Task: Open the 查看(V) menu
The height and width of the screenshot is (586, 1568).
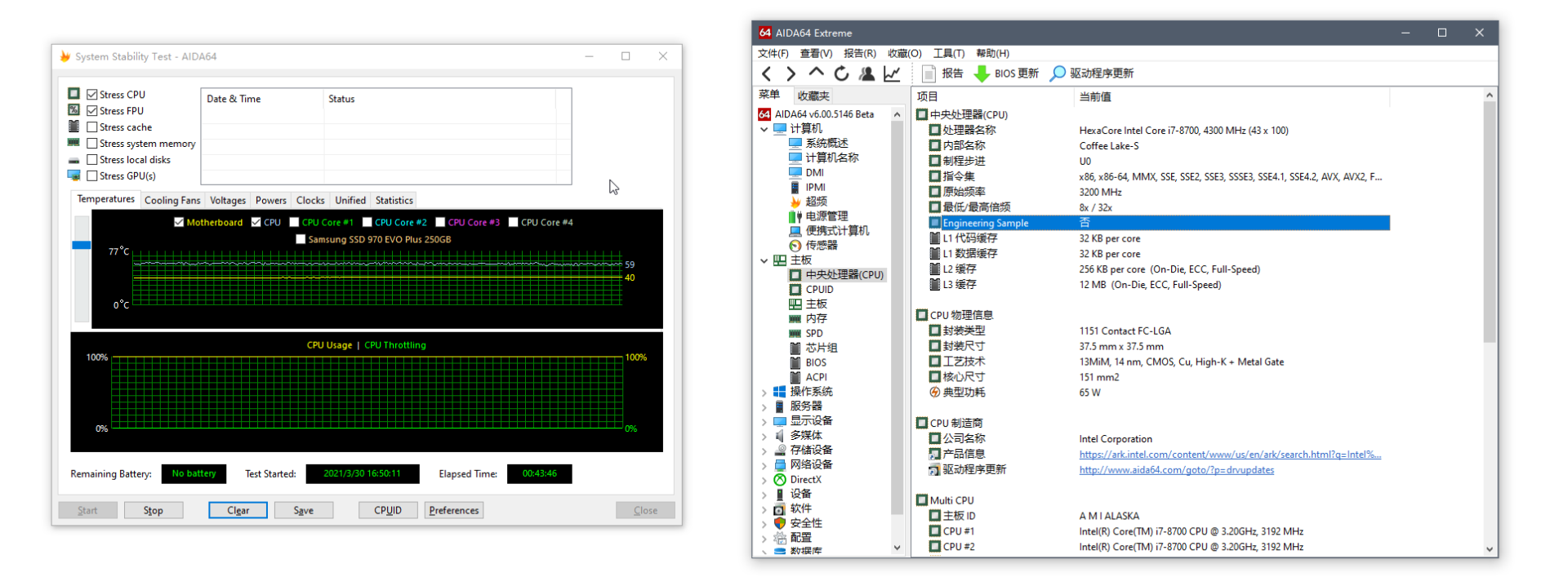Action: click(x=816, y=53)
